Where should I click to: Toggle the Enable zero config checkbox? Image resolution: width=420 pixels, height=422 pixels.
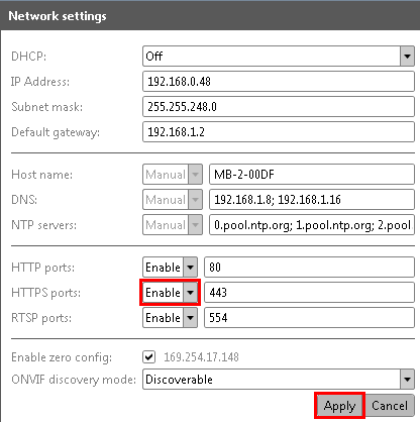[149, 357]
